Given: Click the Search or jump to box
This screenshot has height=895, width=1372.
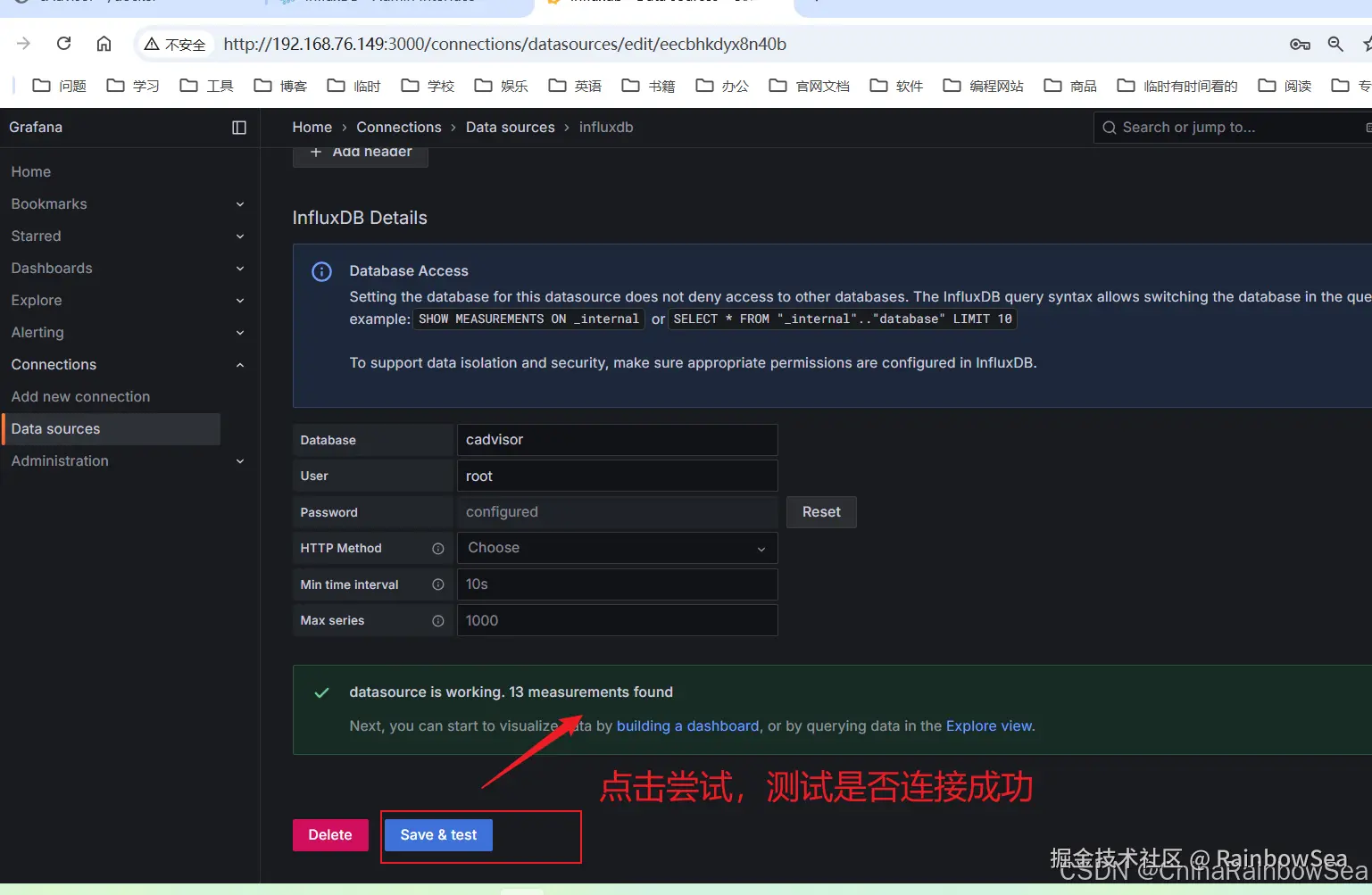Looking at the screenshot, I should [1233, 128].
